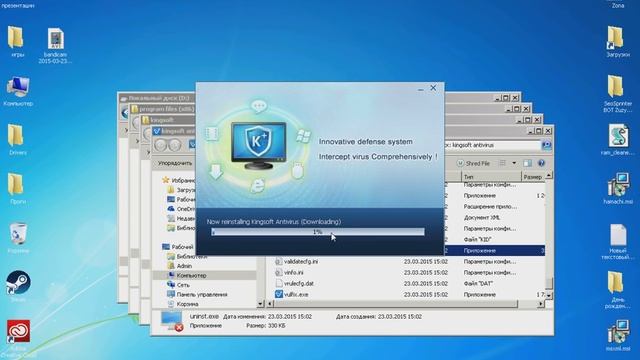The image size is (640, 360).
Task: Select the vulfix.exe file icon
Action: [279, 294]
